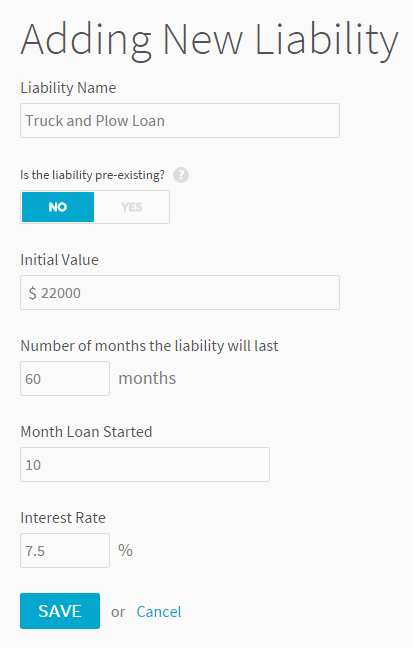Select the Month Loan Started input box

tap(145, 465)
